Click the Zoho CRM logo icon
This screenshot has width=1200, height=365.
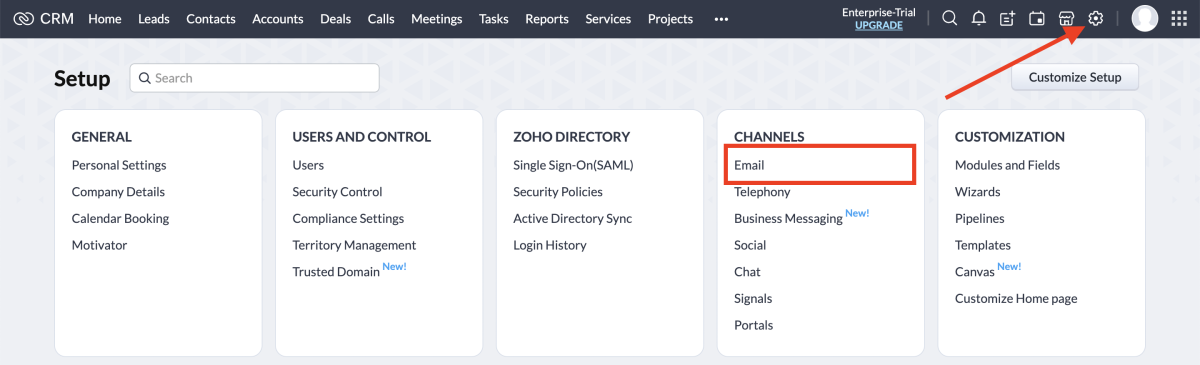(x=23, y=18)
